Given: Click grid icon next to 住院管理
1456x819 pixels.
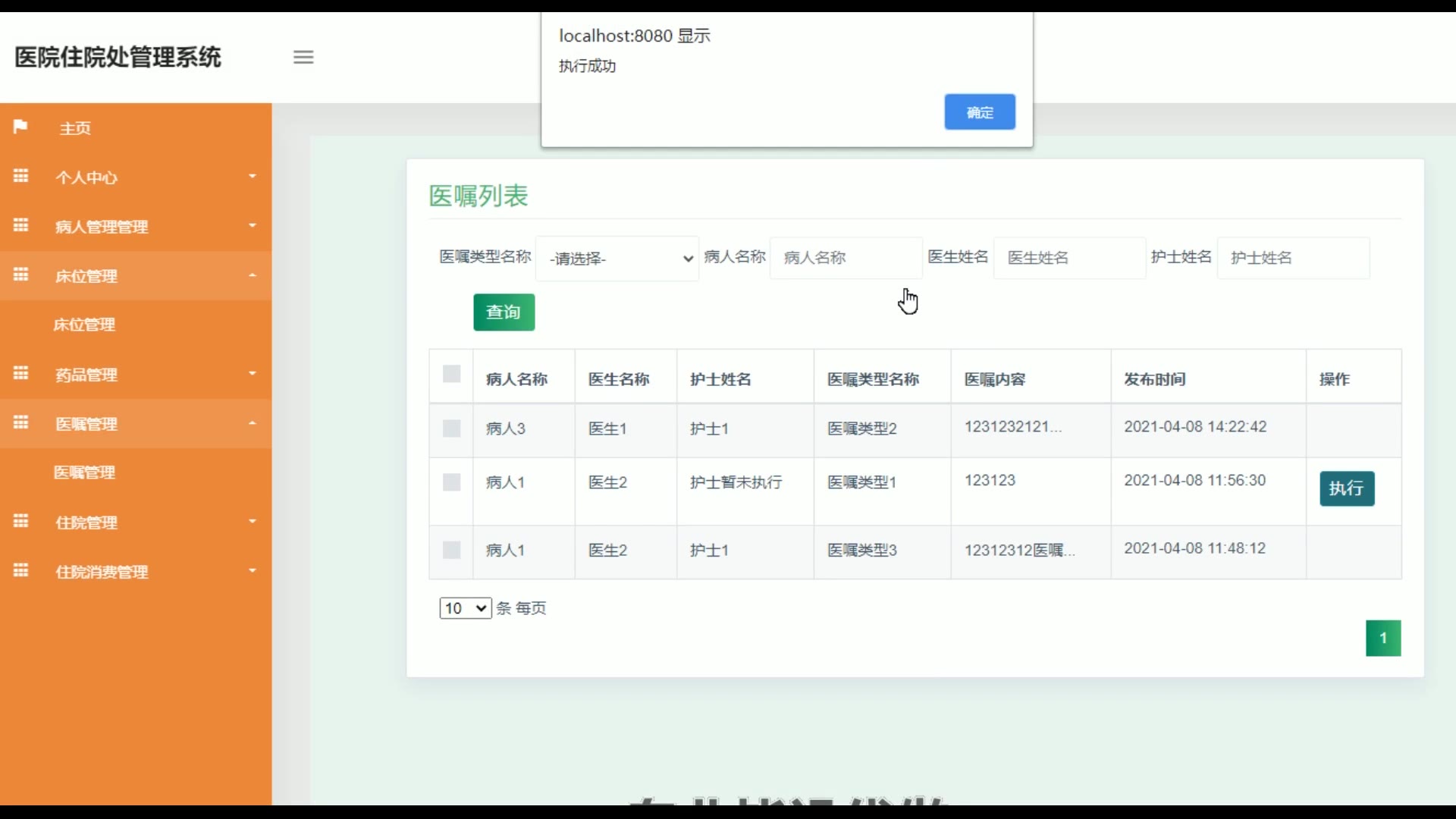Looking at the screenshot, I should click(20, 521).
